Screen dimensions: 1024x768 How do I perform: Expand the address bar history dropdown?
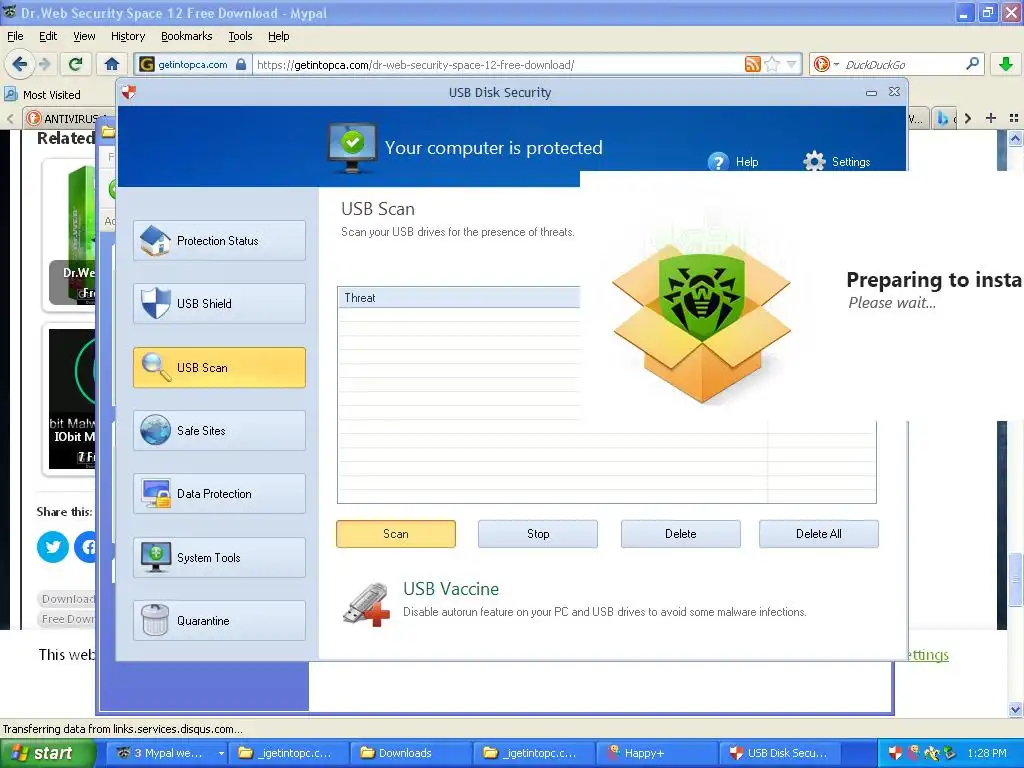tap(792, 64)
